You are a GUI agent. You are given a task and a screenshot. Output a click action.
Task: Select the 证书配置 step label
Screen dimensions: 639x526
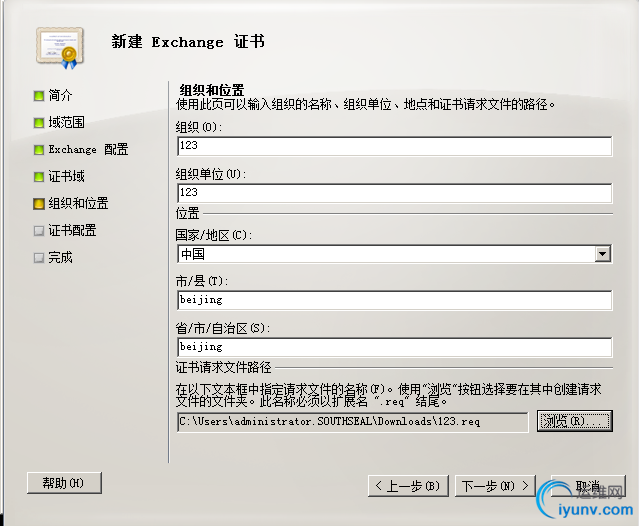pos(72,230)
